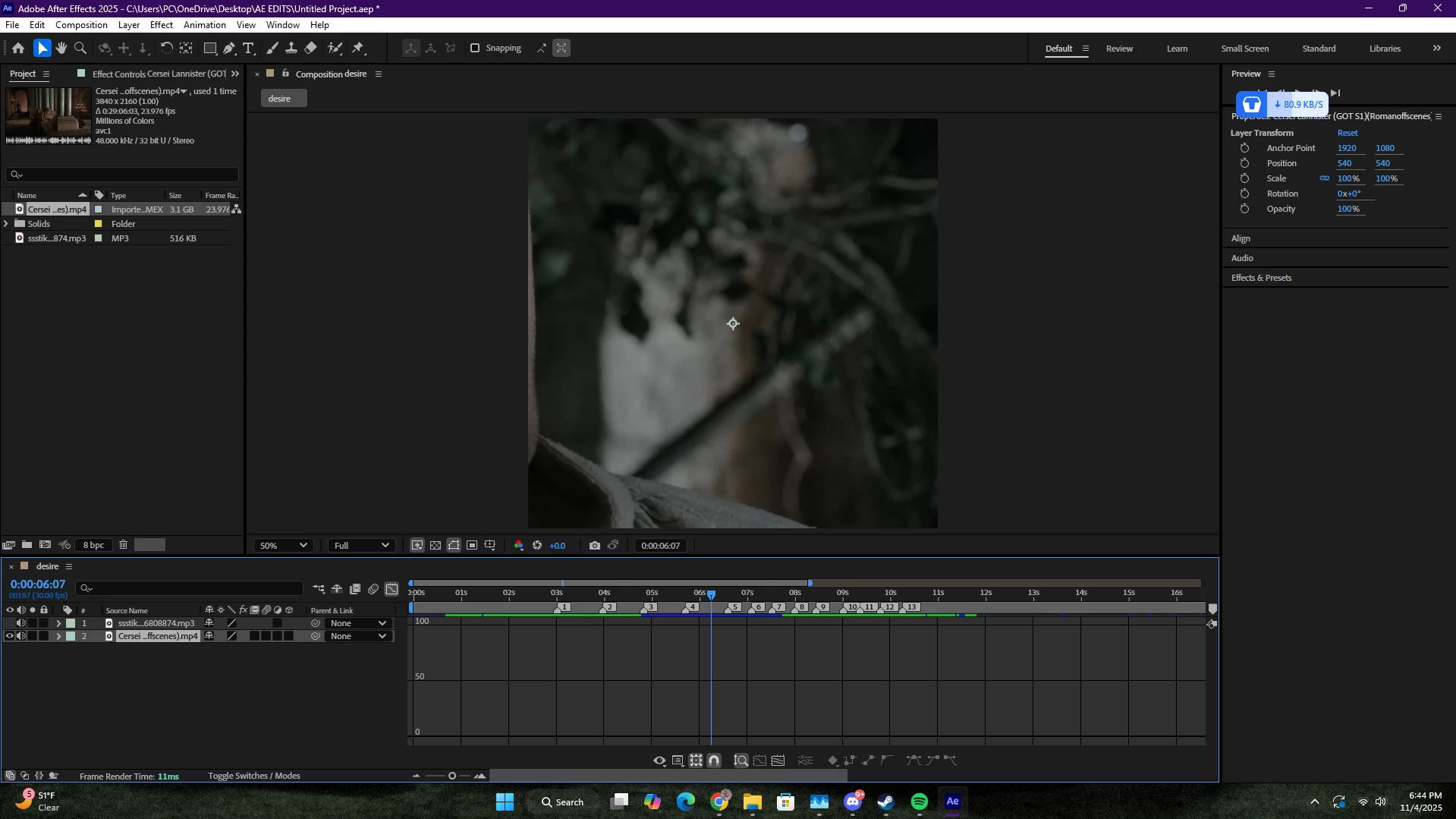Select the Roto Brush tool
This screenshot has width=1456, height=819.
click(335, 48)
